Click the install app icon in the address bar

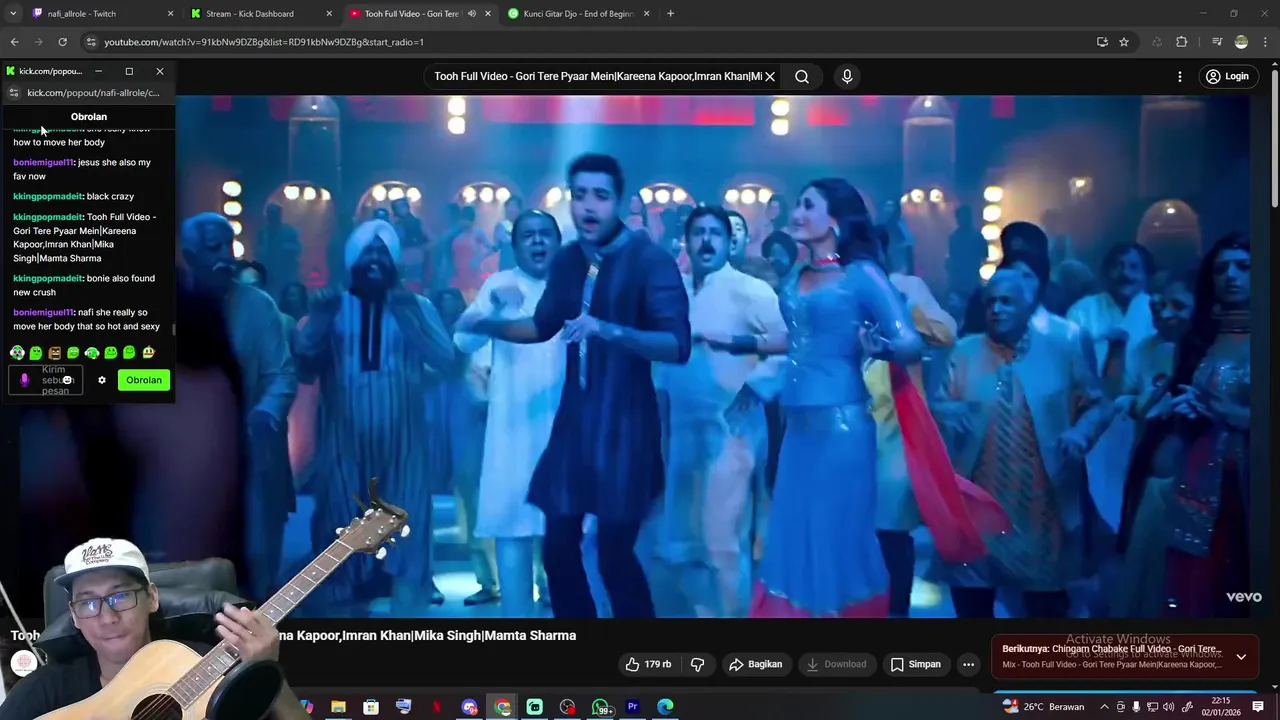click(1102, 42)
